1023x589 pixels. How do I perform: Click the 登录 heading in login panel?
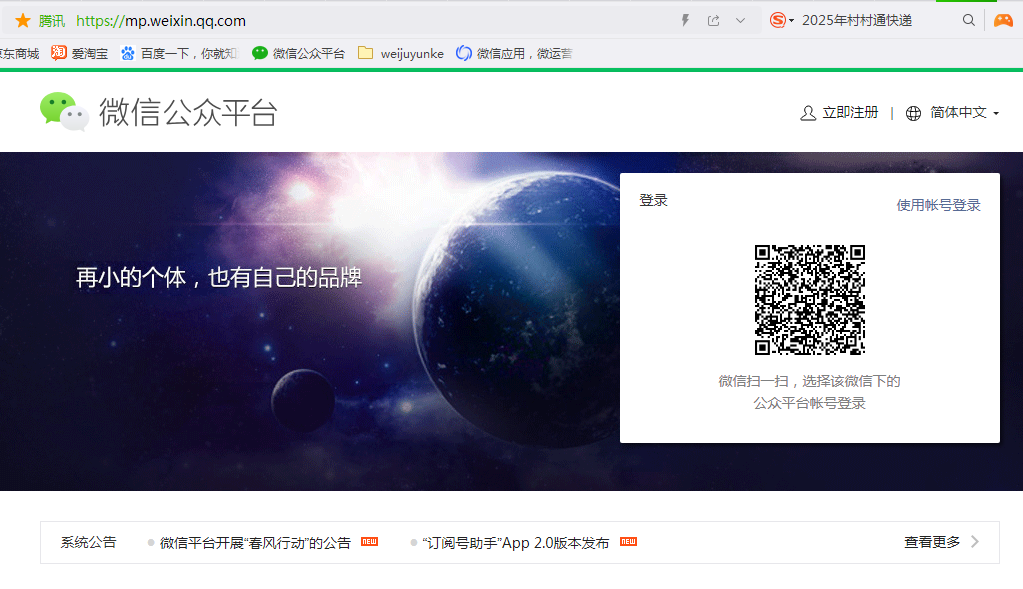[x=654, y=200]
